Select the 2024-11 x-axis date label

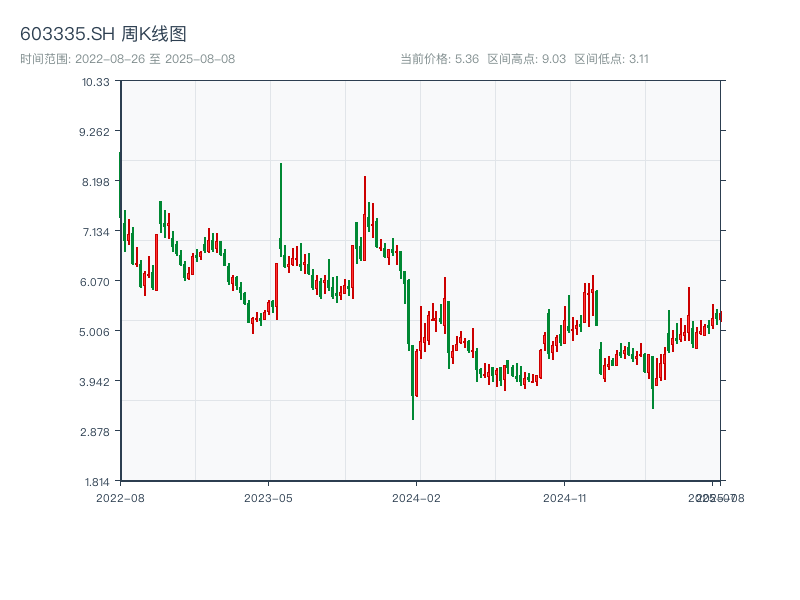(x=565, y=497)
